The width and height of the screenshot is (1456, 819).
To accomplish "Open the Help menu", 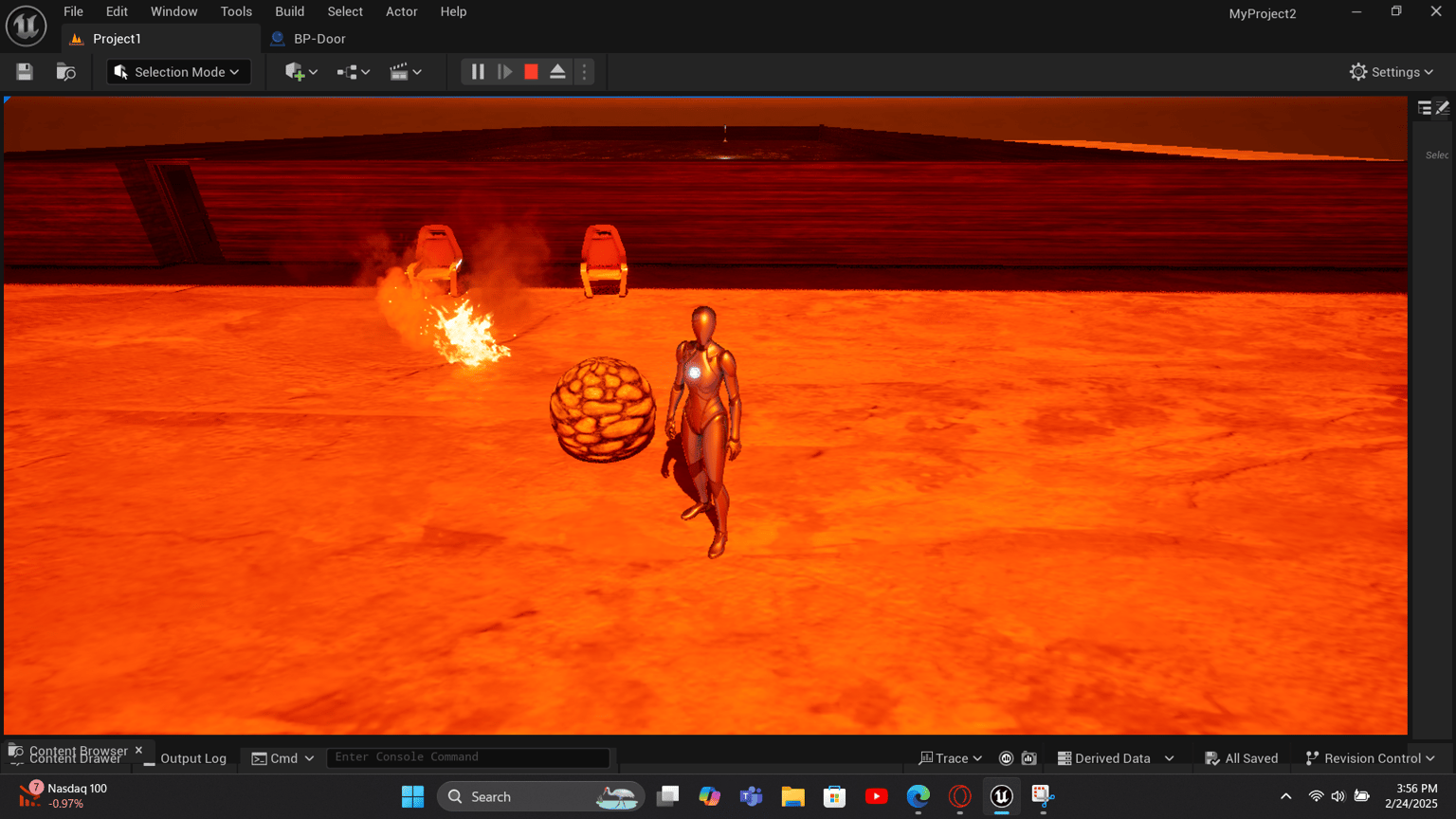I will tap(453, 11).
